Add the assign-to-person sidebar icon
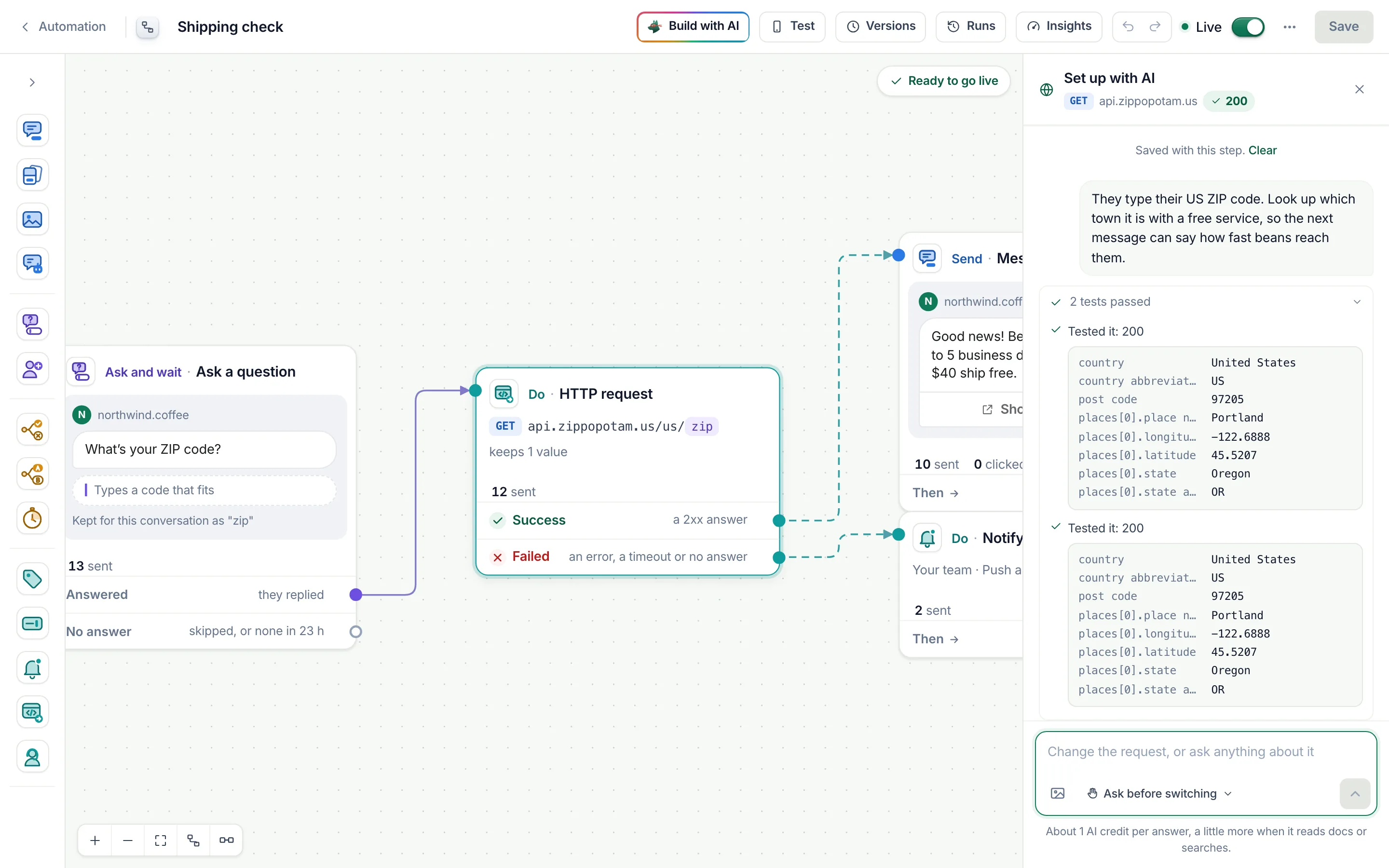 click(33, 368)
